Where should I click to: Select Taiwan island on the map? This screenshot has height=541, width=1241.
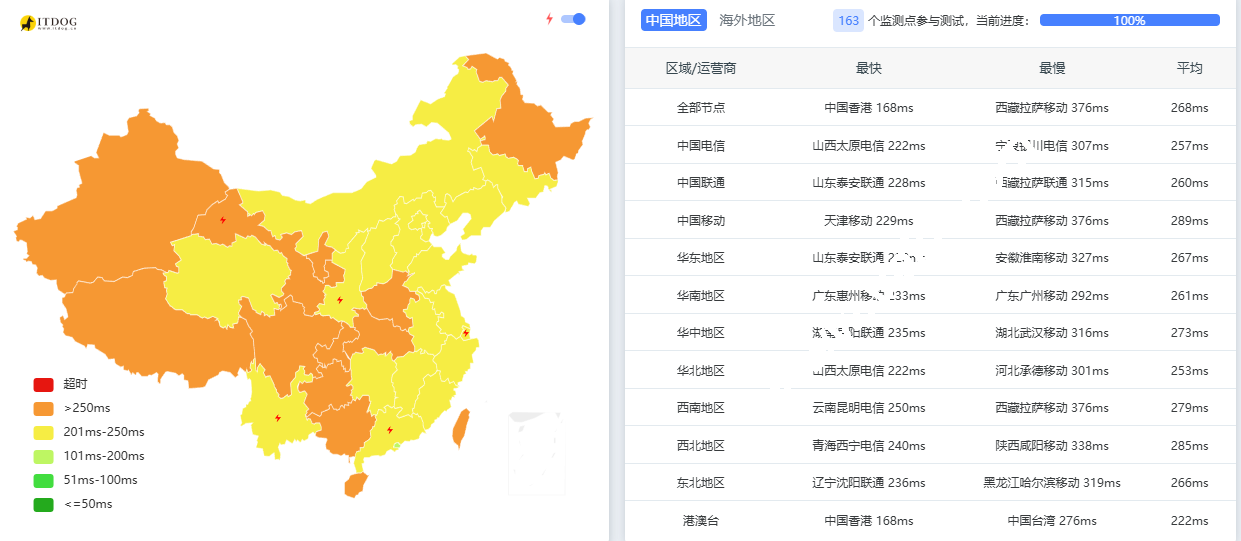coord(462,427)
